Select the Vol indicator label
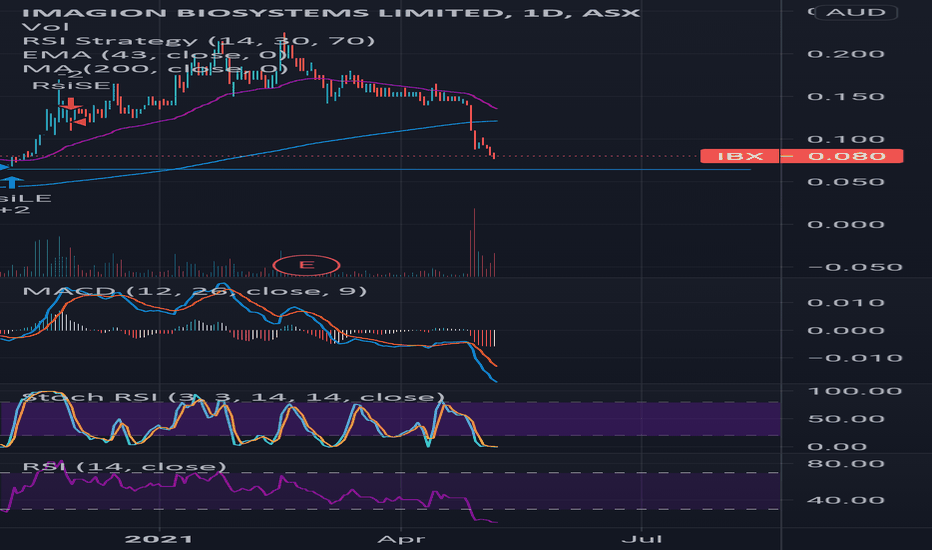The height and width of the screenshot is (550, 932). [x=45, y=27]
